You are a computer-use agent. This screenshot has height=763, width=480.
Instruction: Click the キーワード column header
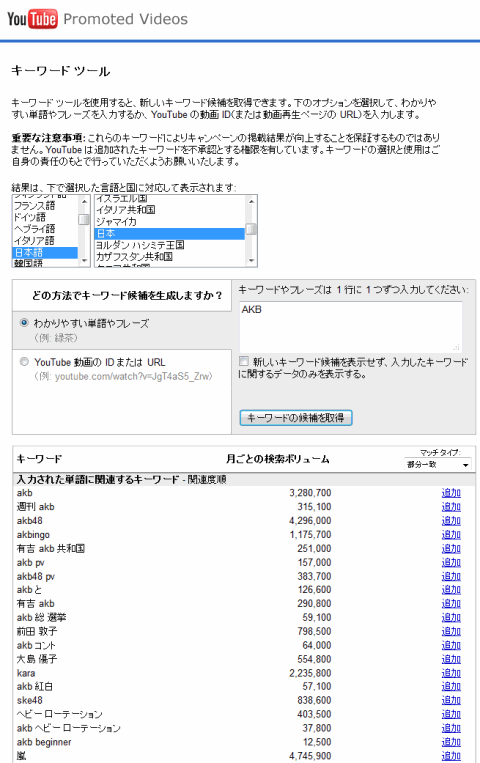(39, 458)
